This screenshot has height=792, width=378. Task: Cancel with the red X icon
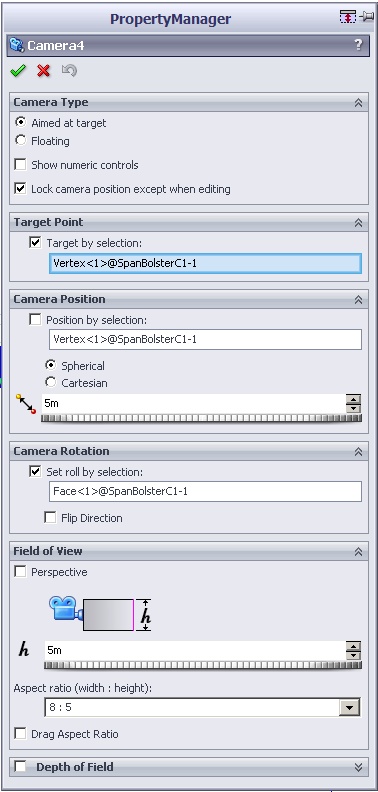[44, 71]
